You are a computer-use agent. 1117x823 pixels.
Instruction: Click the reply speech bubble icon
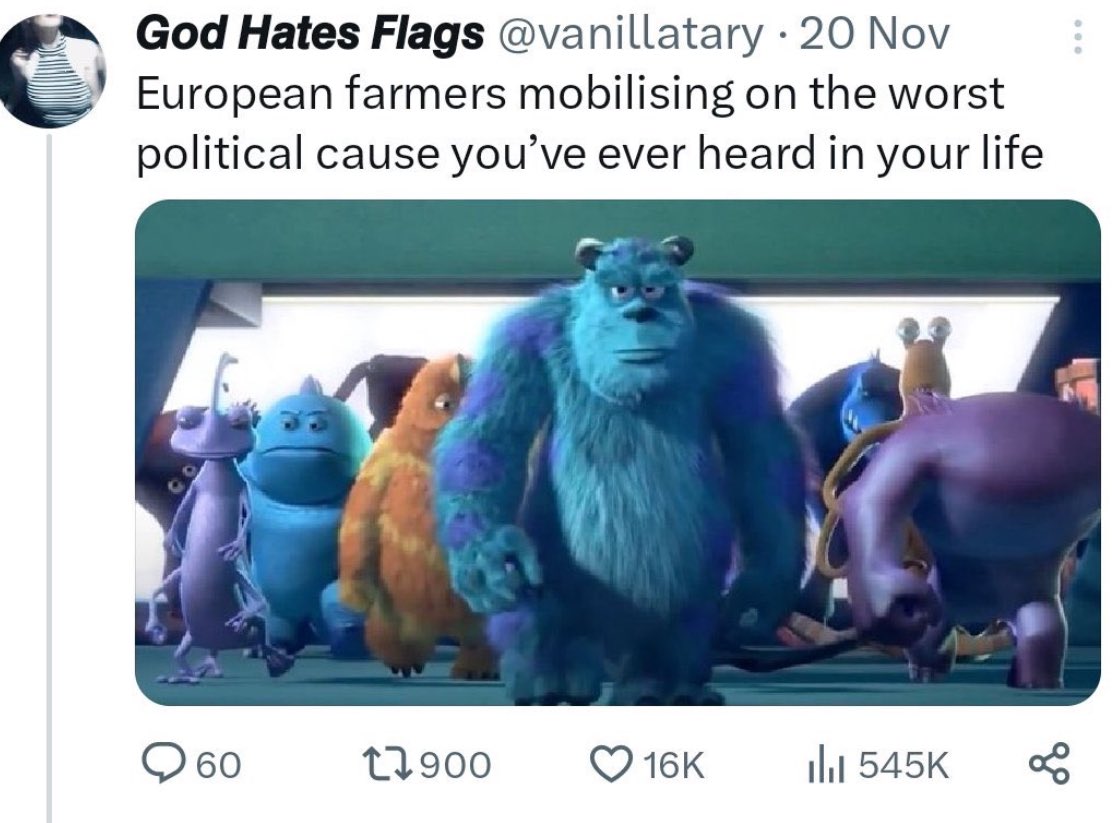163,764
